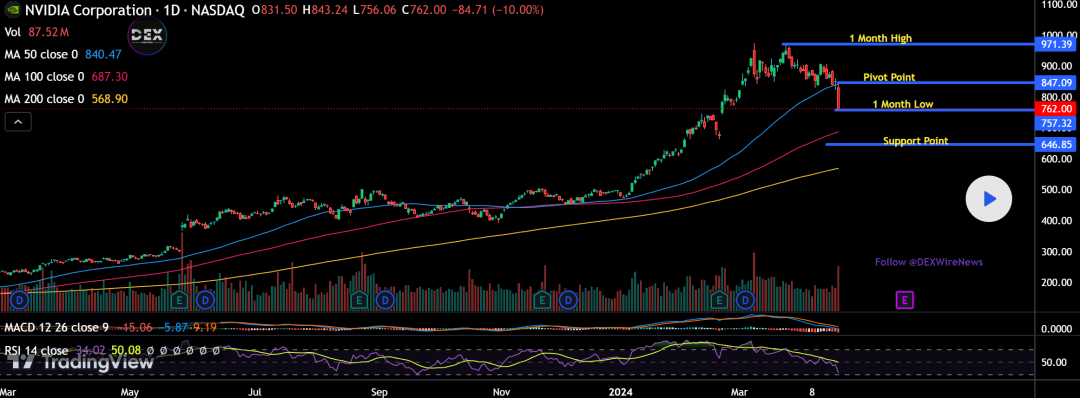Click the 757.32 price tag on the axis
Viewport: 1080px width, 398px height.
click(x=1057, y=123)
